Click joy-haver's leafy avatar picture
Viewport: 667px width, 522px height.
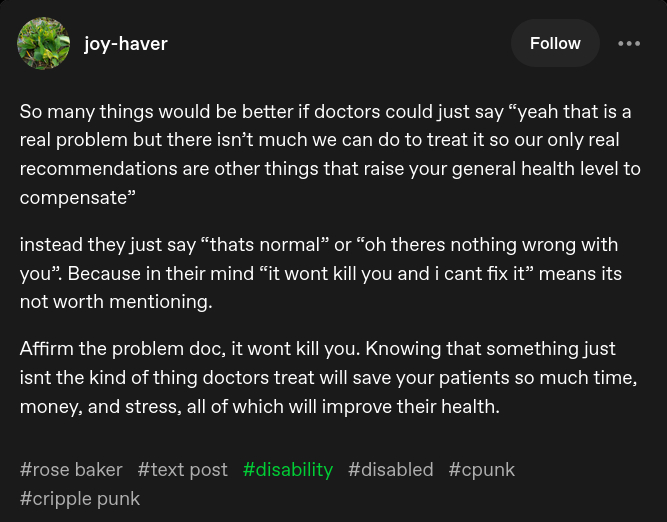(44, 43)
